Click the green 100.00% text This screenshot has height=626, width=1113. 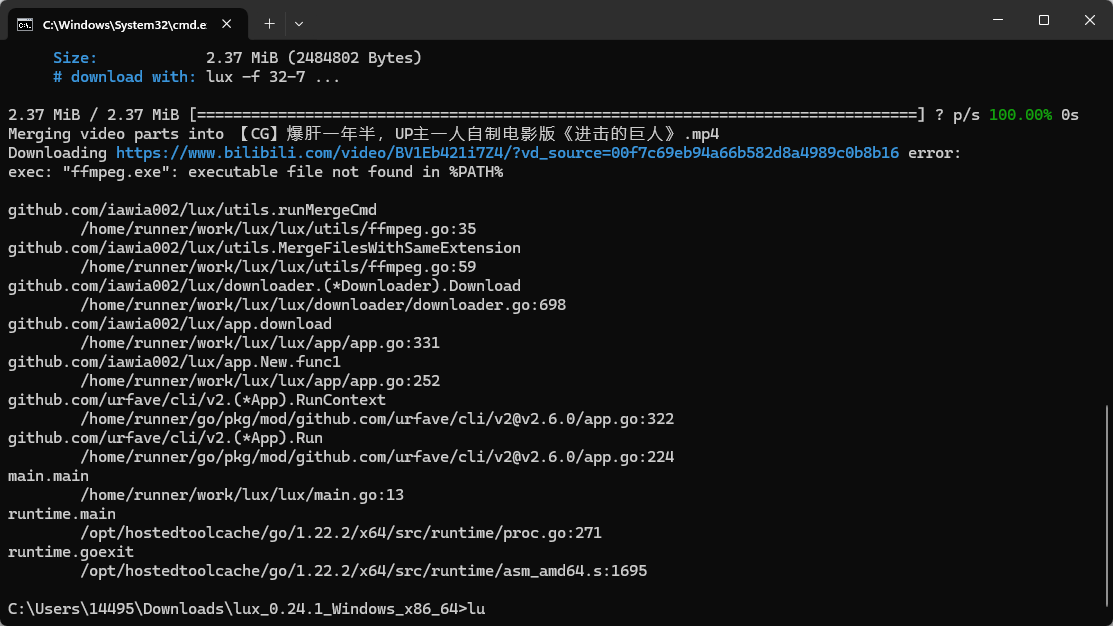click(x=1020, y=115)
